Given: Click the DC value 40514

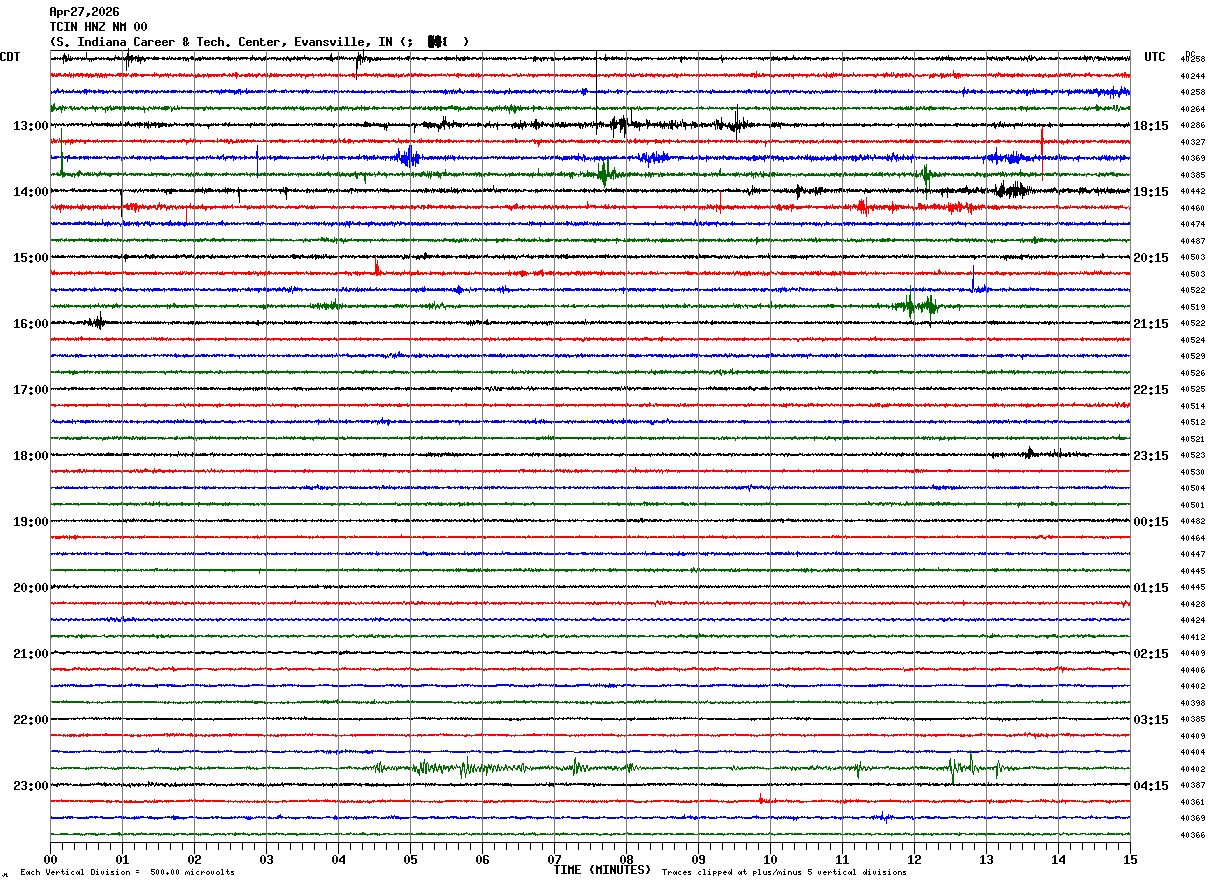Looking at the screenshot, I should 1193,406.
